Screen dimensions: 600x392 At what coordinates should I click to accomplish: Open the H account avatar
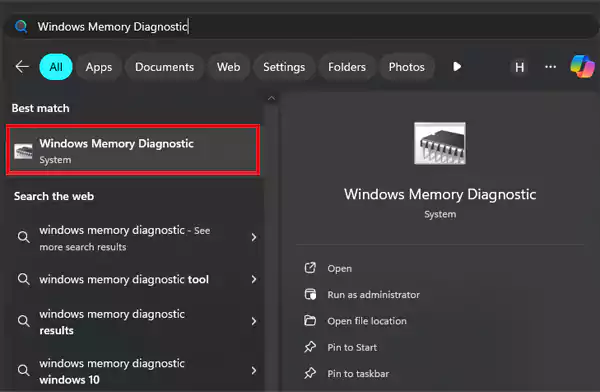tap(519, 67)
